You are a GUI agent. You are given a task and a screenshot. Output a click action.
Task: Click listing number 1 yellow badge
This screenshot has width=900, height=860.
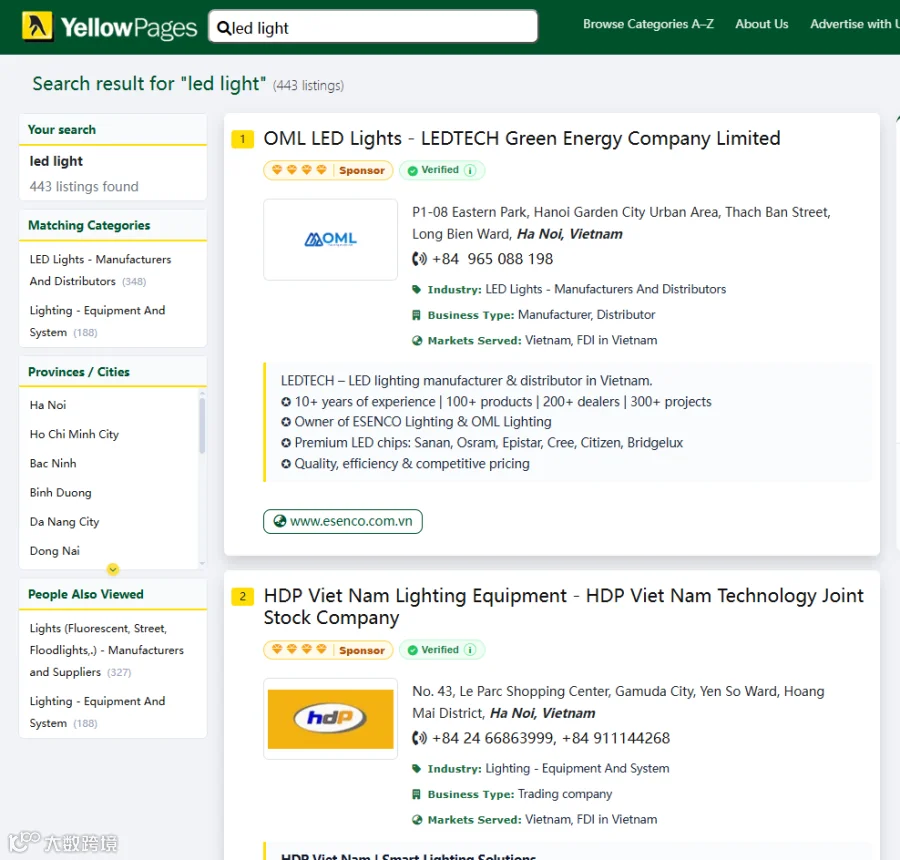(x=243, y=139)
